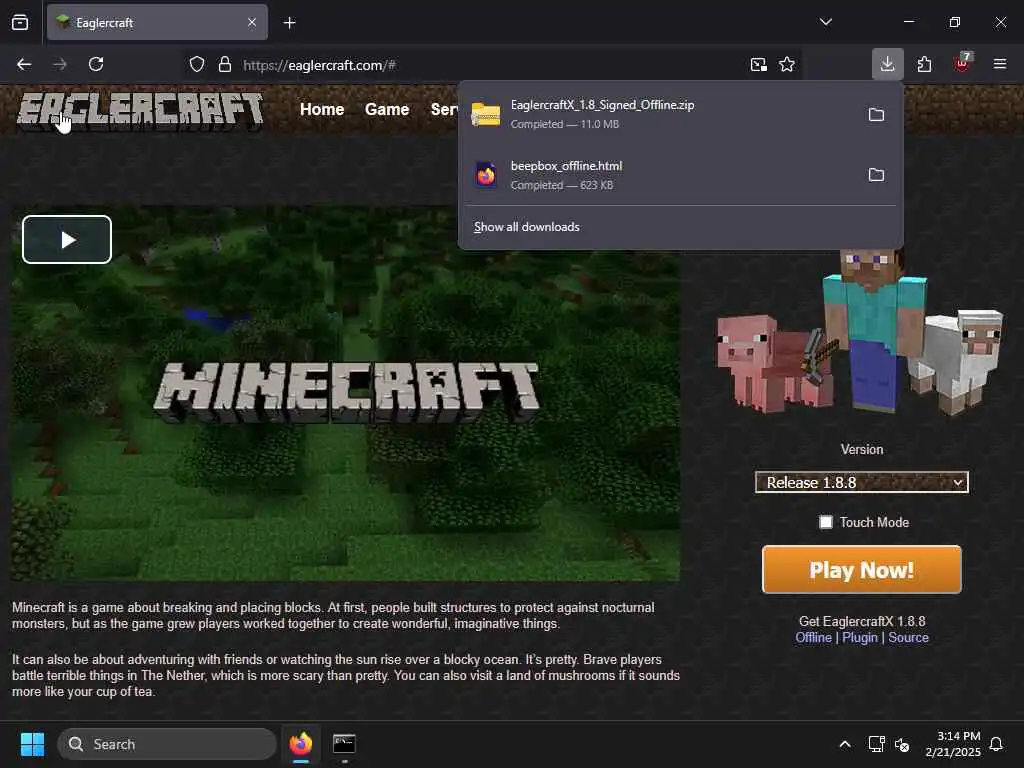Click the Play Now! button
The height and width of the screenshot is (768, 1024).
click(x=861, y=570)
